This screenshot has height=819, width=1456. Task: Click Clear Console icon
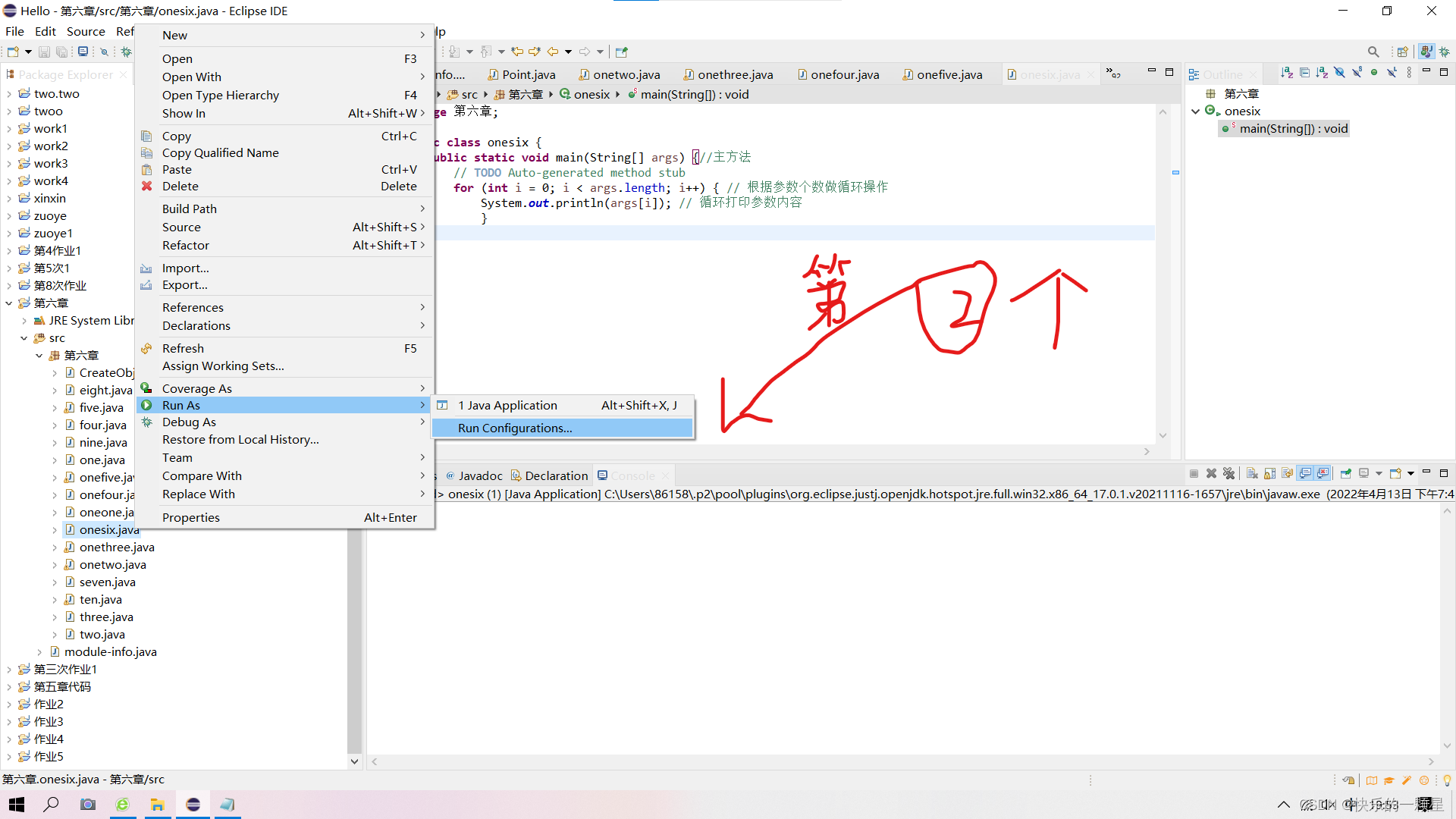pyautogui.click(x=1252, y=473)
